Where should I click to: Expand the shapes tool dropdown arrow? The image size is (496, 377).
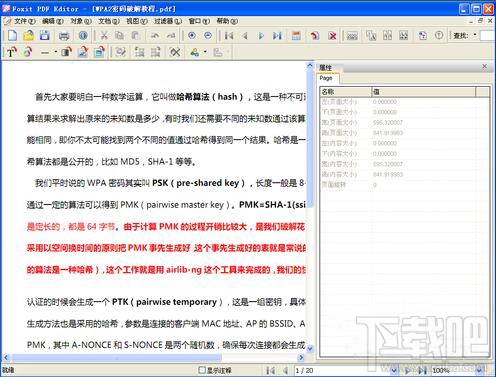coord(205,52)
